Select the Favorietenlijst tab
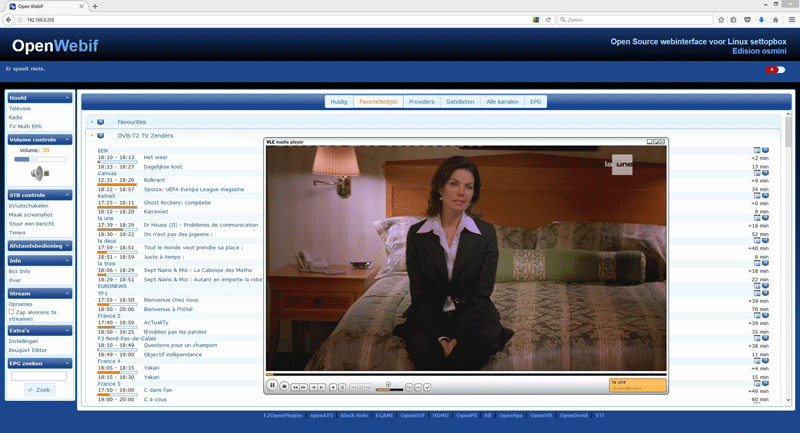Image resolution: width=800 pixels, height=433 pixels. tap(378, 101)
